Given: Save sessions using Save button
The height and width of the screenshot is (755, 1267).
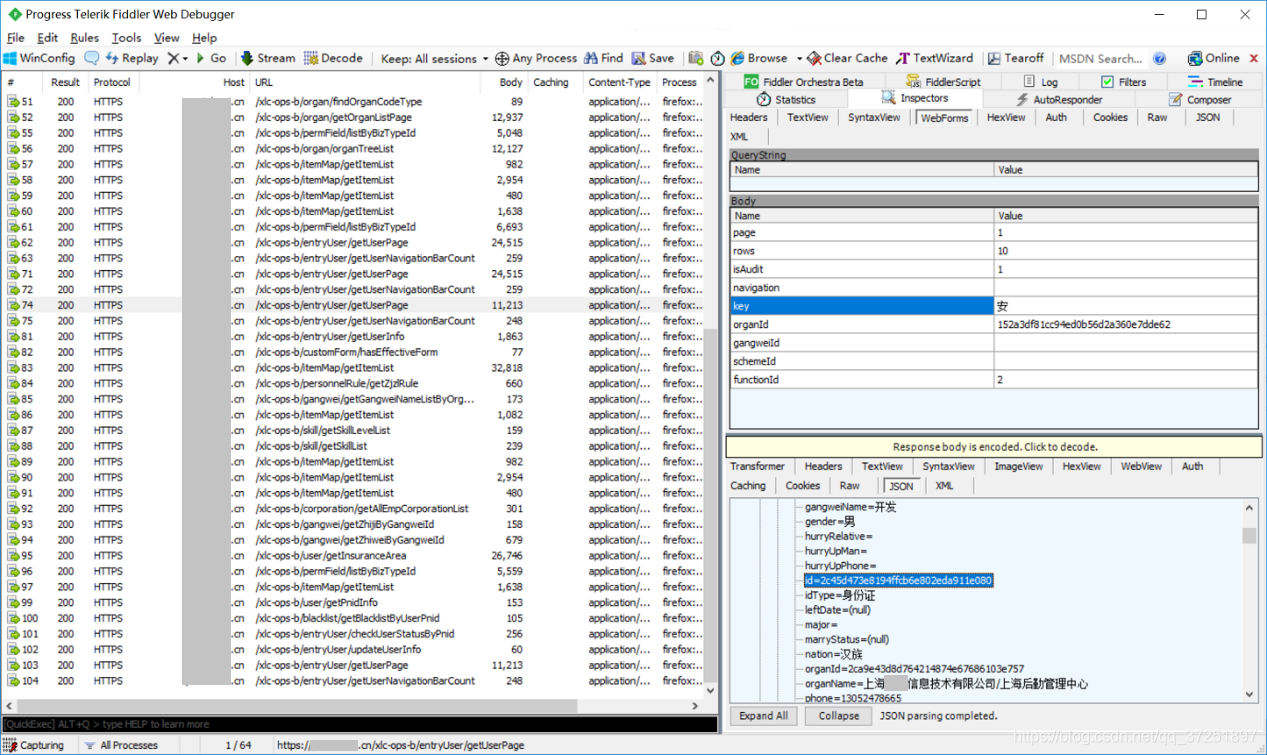Looking at the screenshot, I should [652, 58].
